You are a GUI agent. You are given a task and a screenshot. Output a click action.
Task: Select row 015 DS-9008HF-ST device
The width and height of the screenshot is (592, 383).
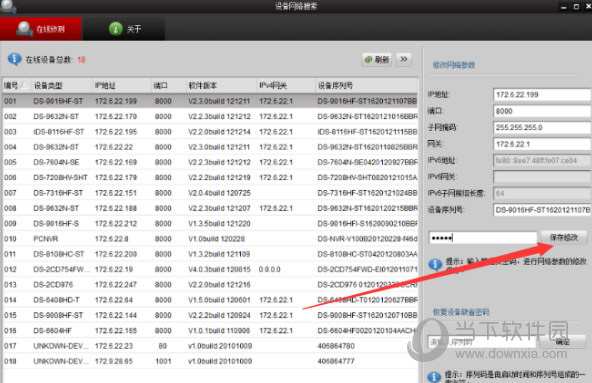[210, 315]
